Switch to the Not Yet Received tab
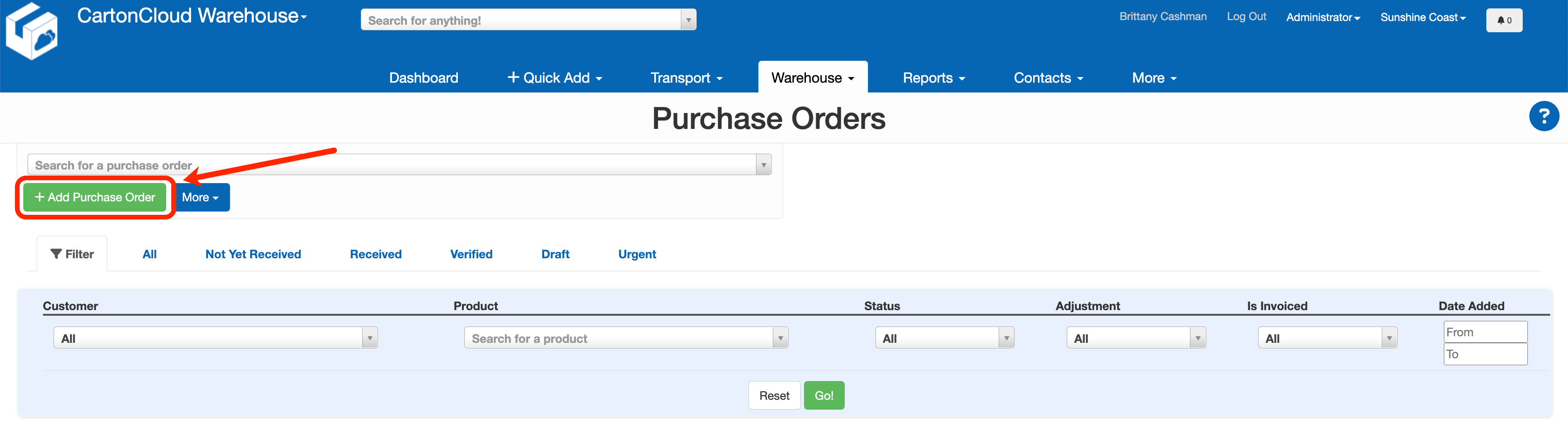This screenshot has height=425, width=1568. 253,254
